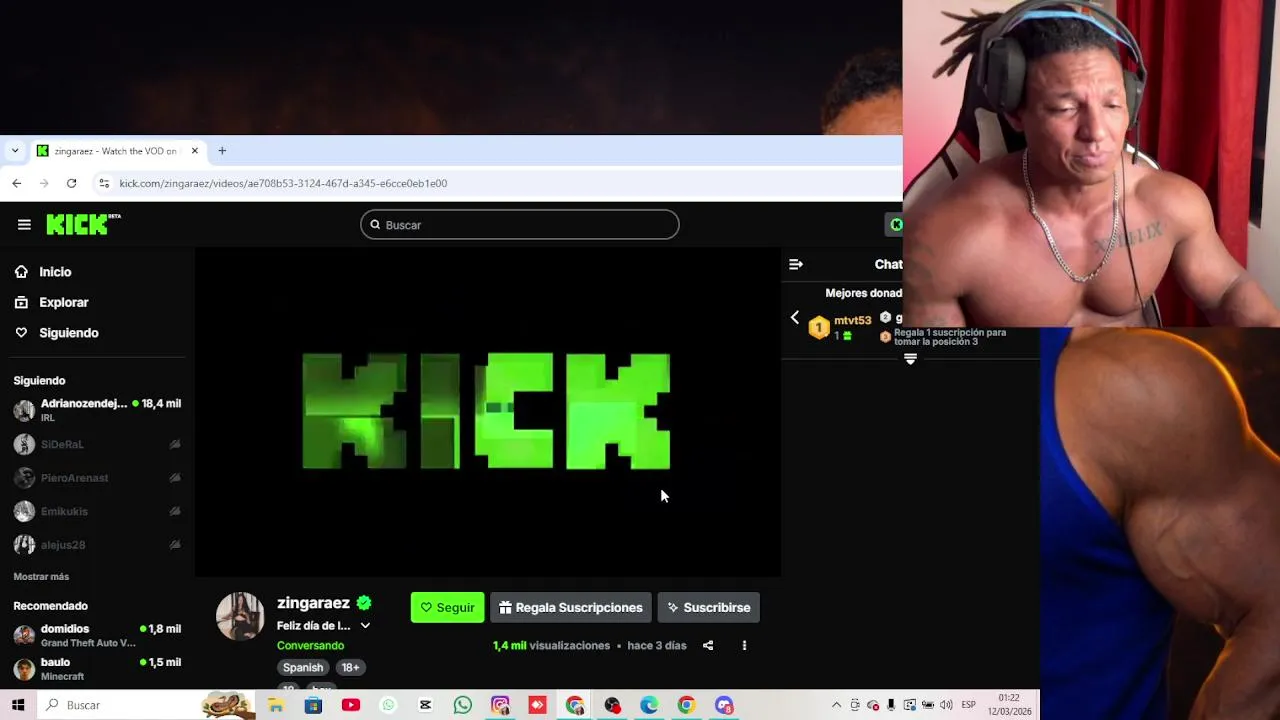Click the Kick video player
1280x720 pixels.
coord(487,411)
